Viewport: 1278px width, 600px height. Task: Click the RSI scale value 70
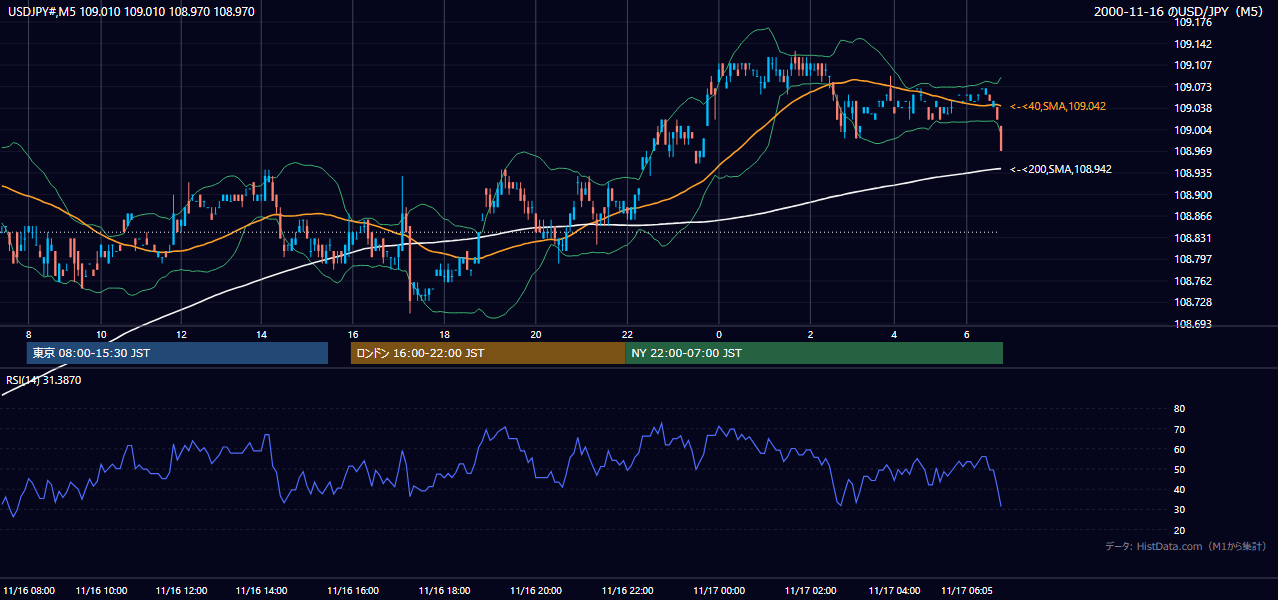(x=1179, y=429)
